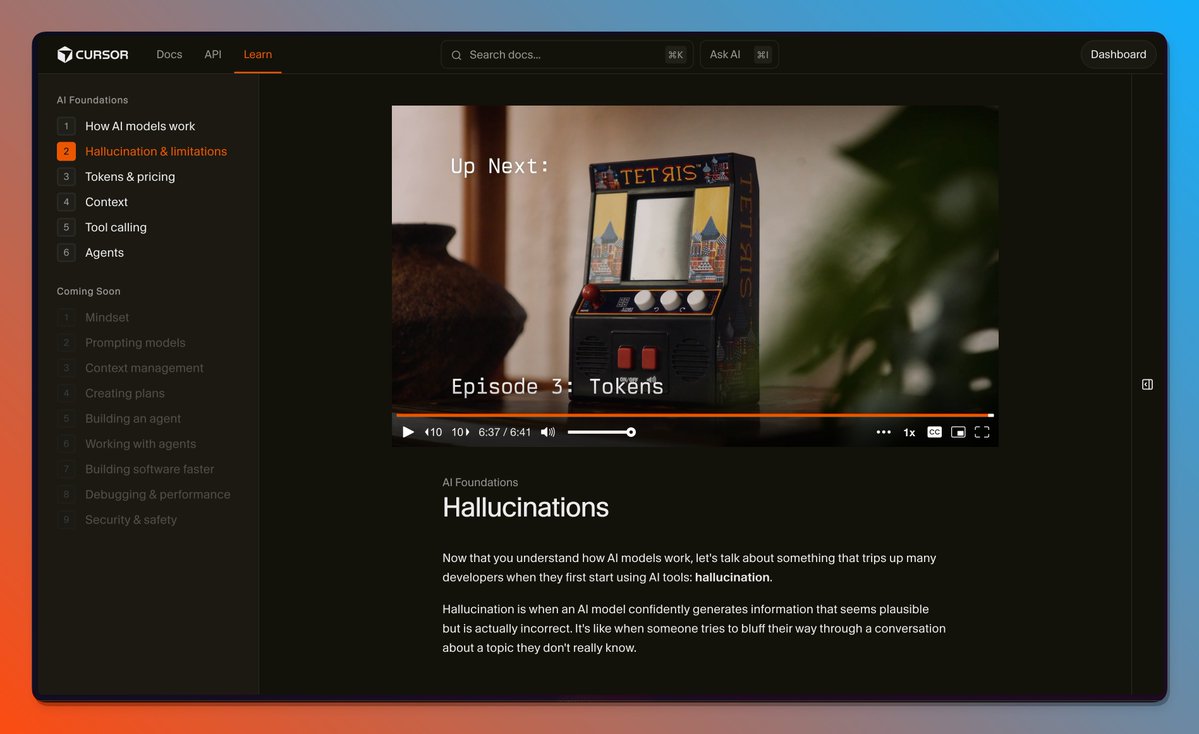Open the API tab

213,54
